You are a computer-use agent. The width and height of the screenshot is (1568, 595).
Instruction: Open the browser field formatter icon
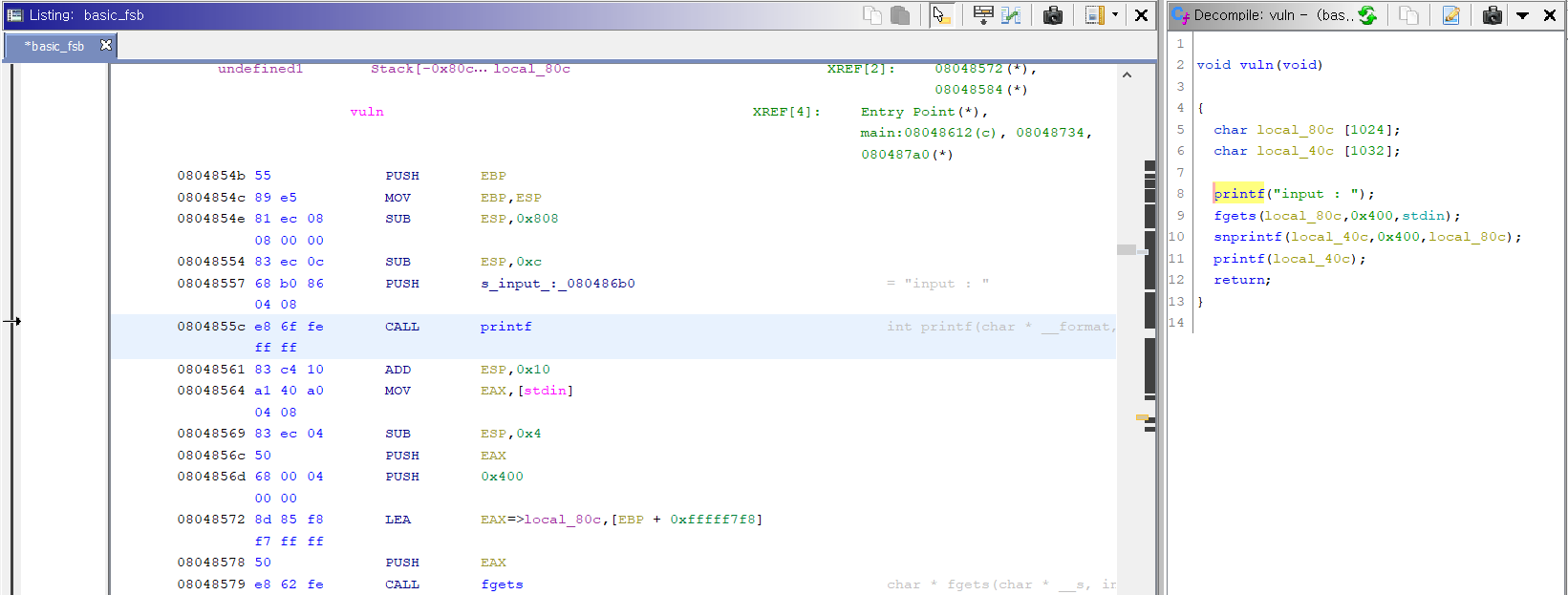pyautogui.click(x=982, y=14)
